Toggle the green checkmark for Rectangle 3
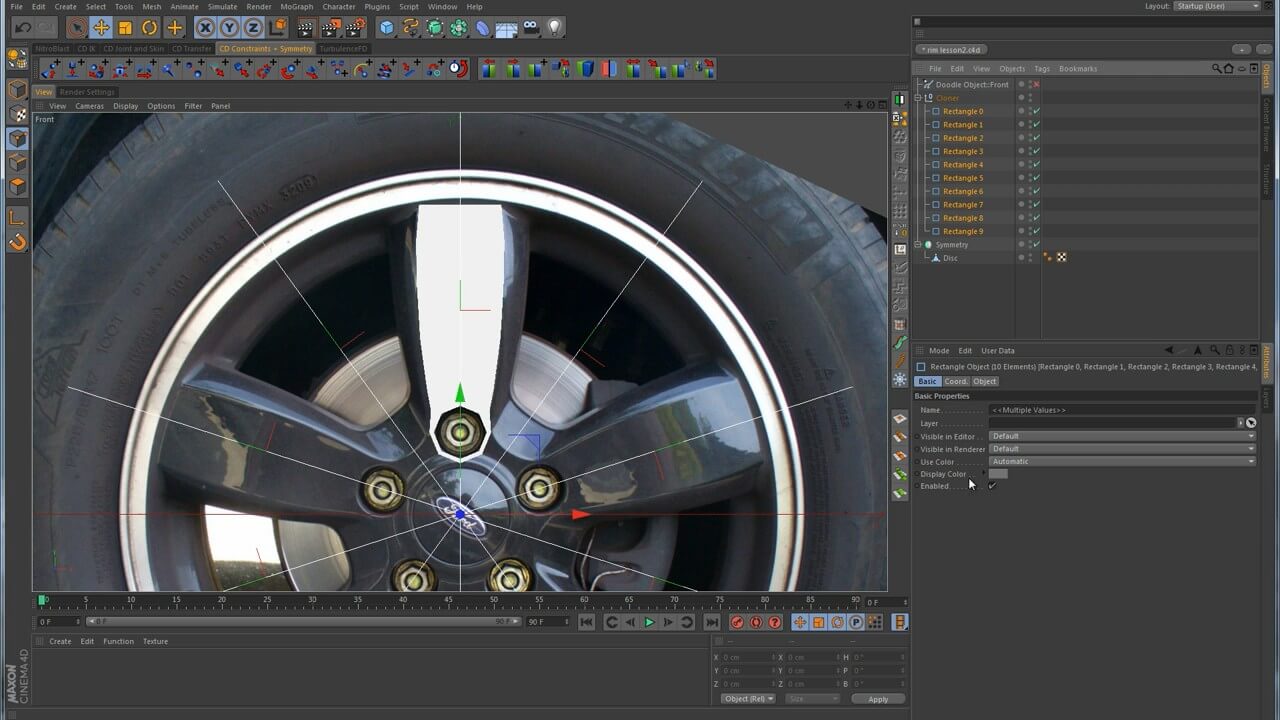This screenshot has height=720, width=1280. tap(1037, 151)
